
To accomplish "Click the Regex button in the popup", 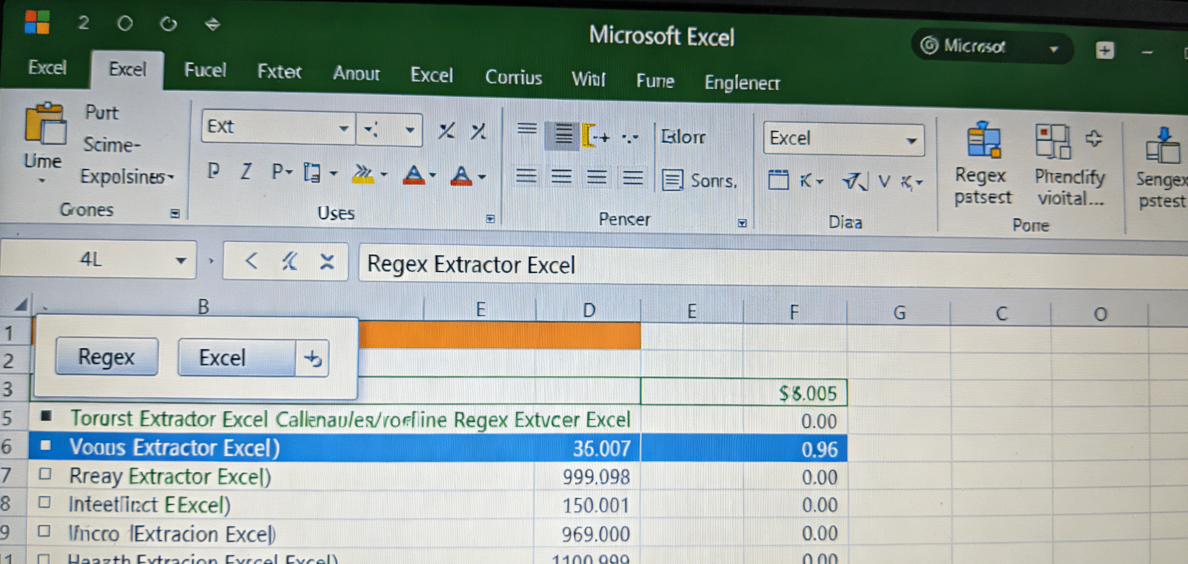I will coord(107,357).
